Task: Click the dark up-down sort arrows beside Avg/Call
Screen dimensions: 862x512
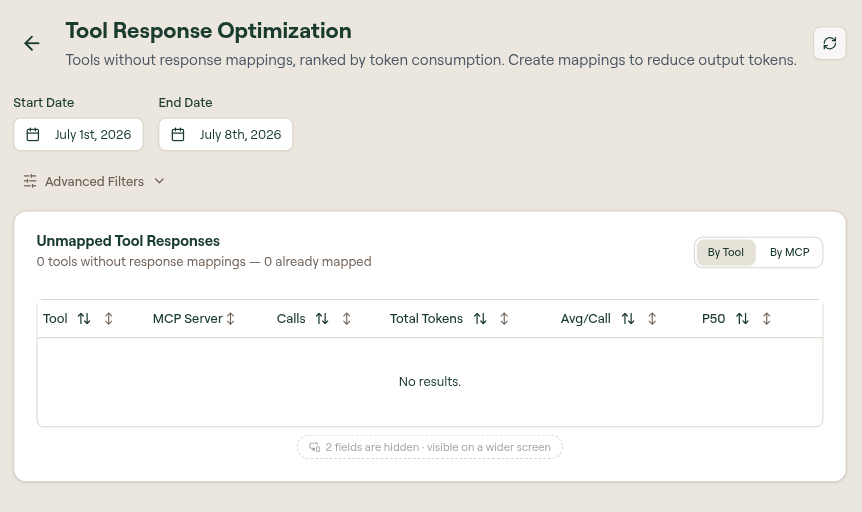Action: 628,318
